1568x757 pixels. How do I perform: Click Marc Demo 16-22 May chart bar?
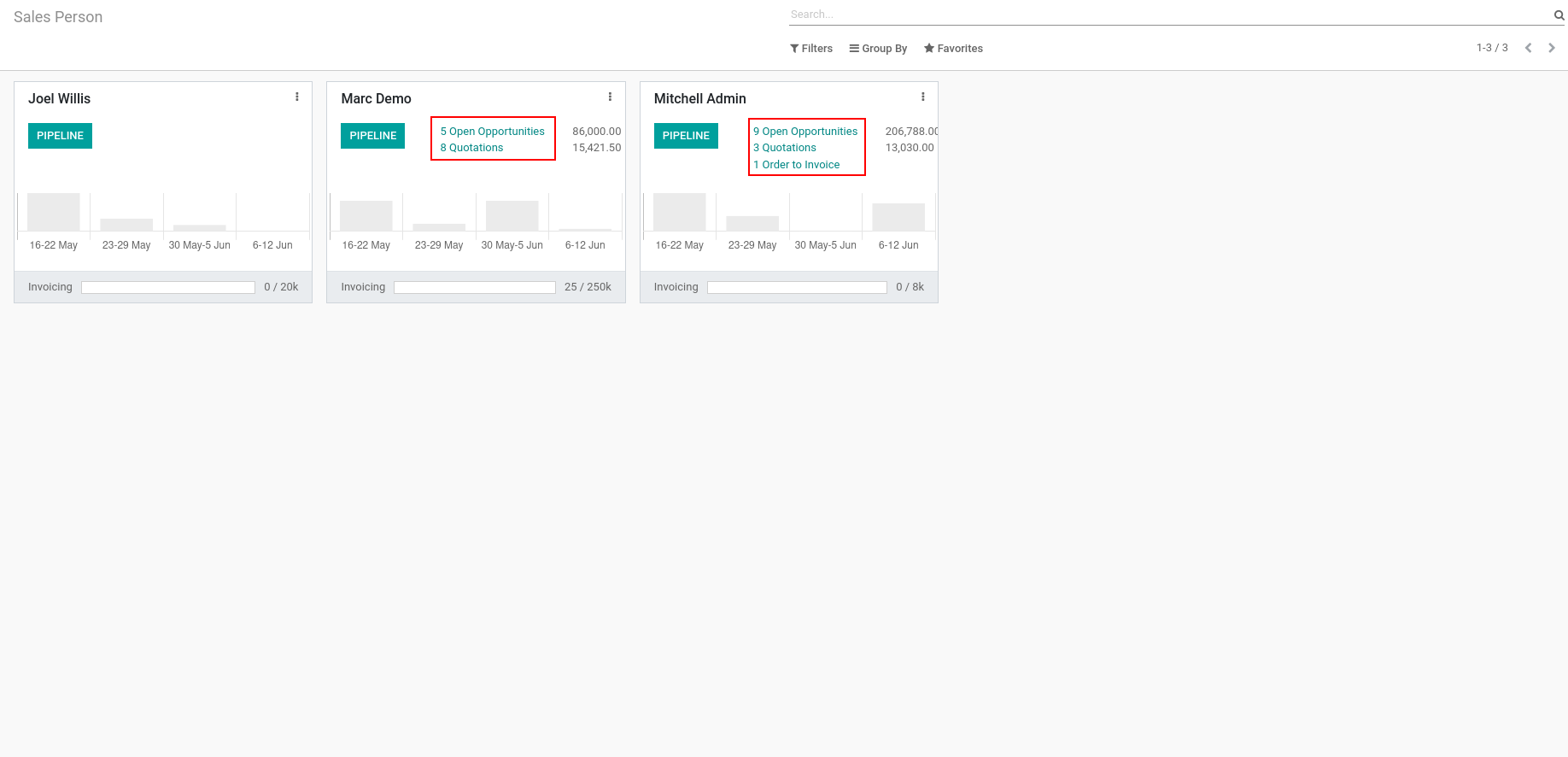pyautogui.click(x=366, y=215)
